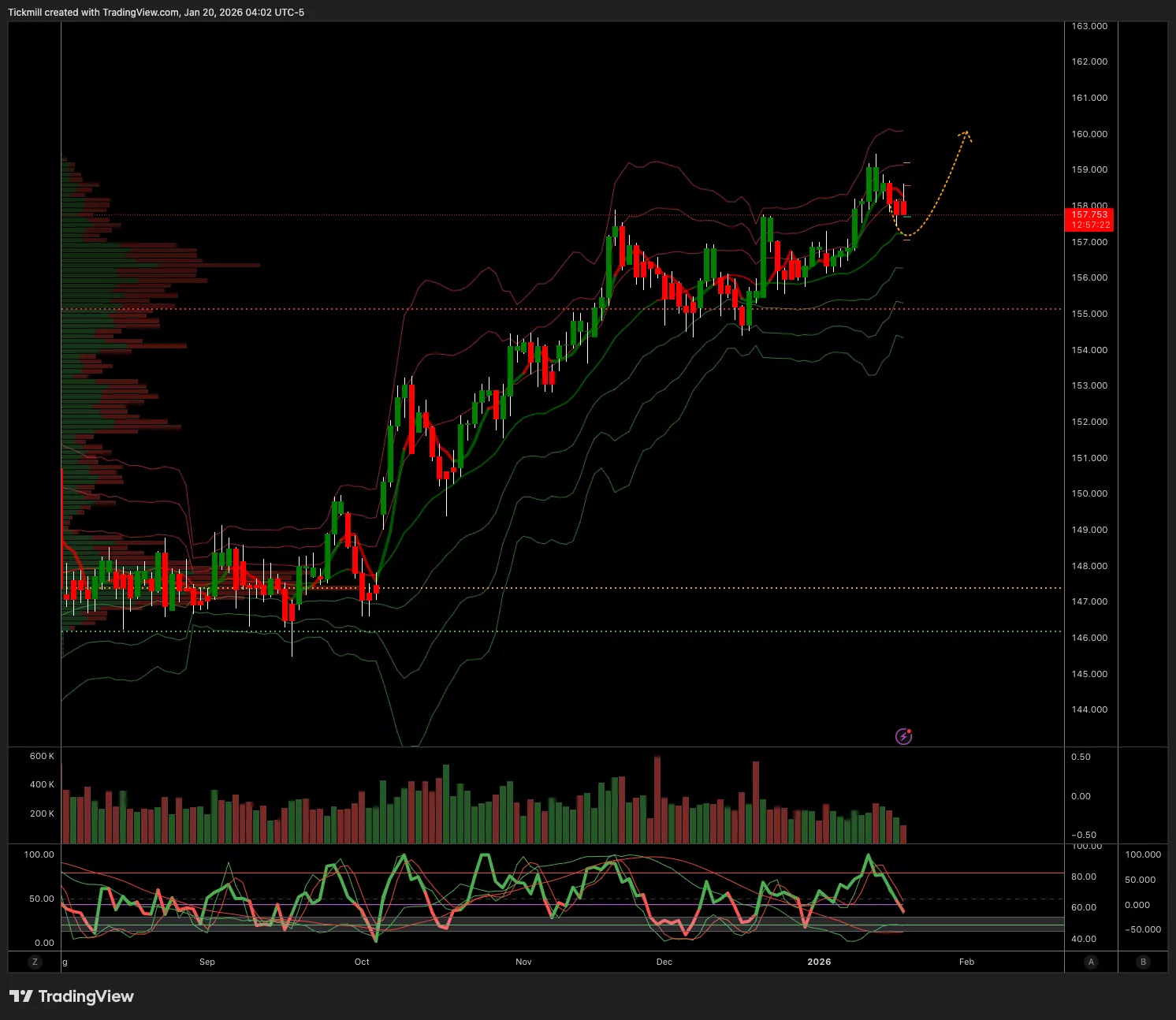Viewport: 1176px width, 1020px height.
Task: Click the 50.00 label on left oscillator scale
Action: pyautogui.click(x=39, y=899)
